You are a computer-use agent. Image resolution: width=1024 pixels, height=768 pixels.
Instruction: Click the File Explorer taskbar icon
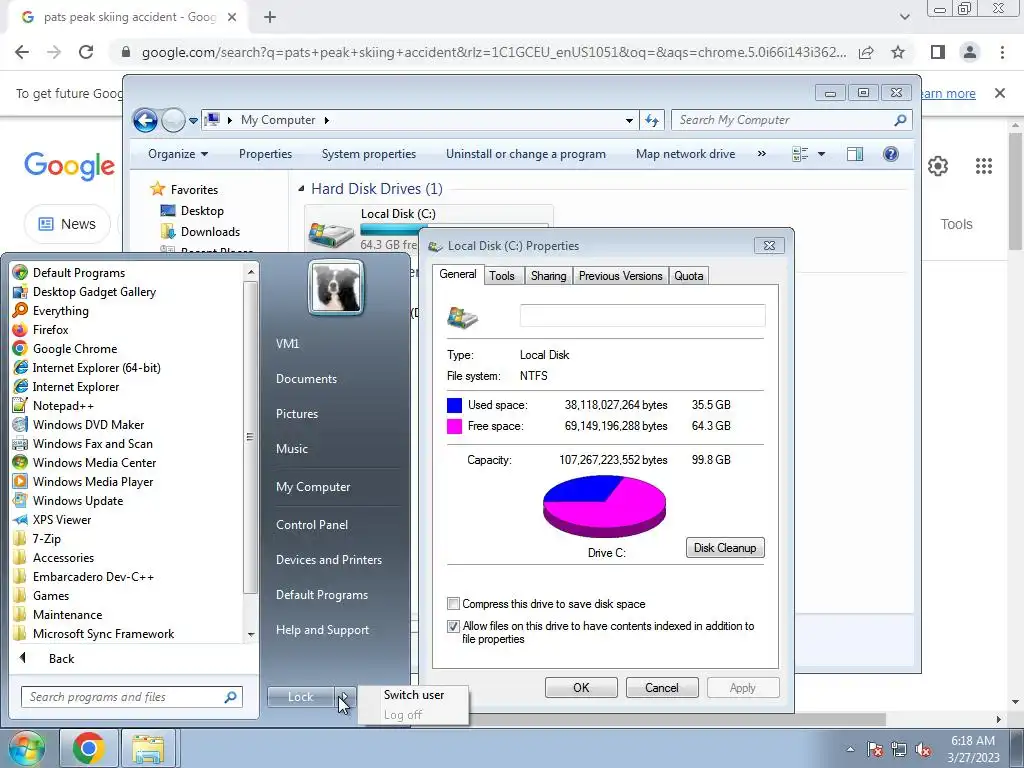pyautogui.click(x=148, y=748)
